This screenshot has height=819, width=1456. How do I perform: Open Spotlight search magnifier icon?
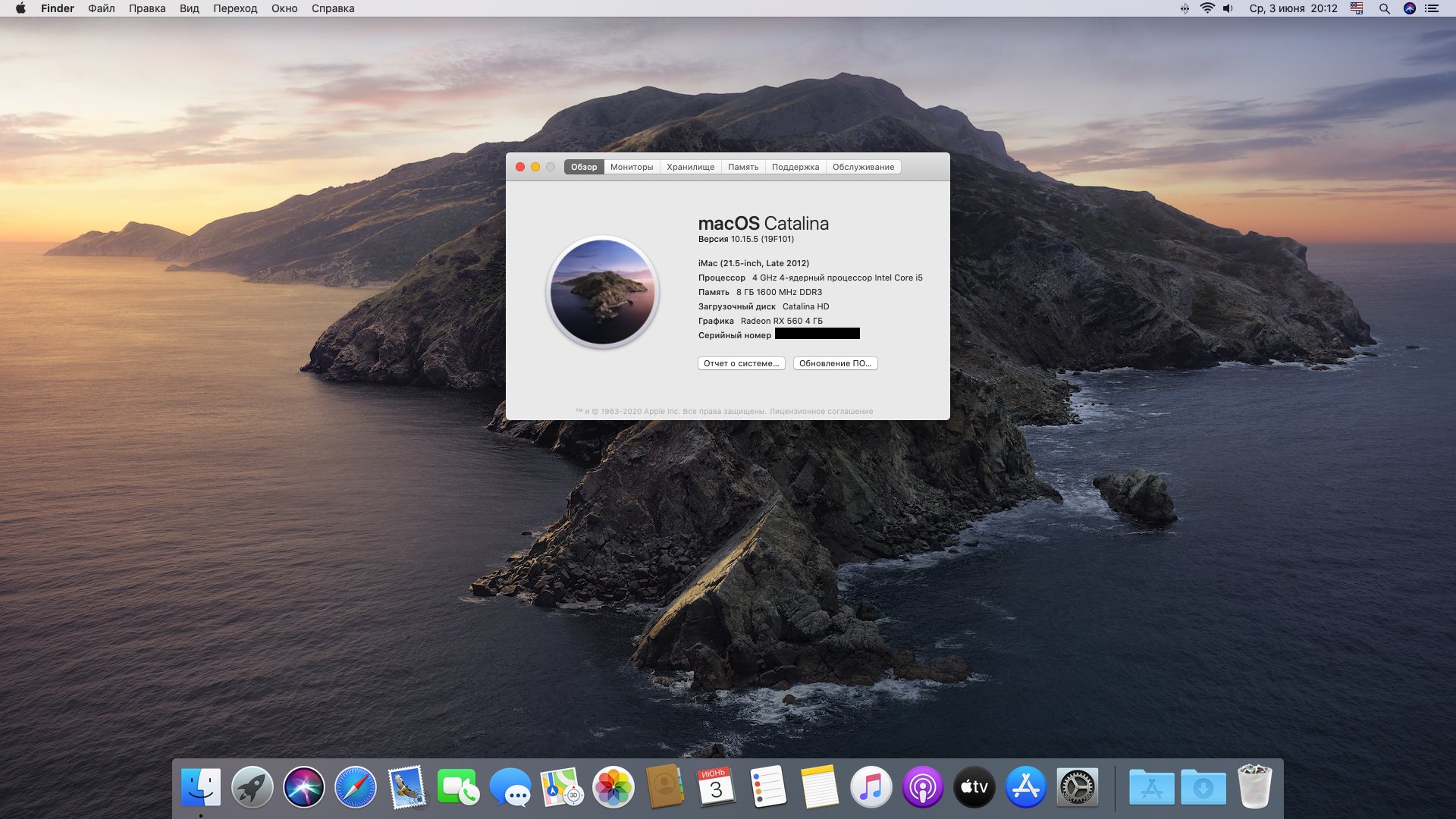tap(1384, 8)
